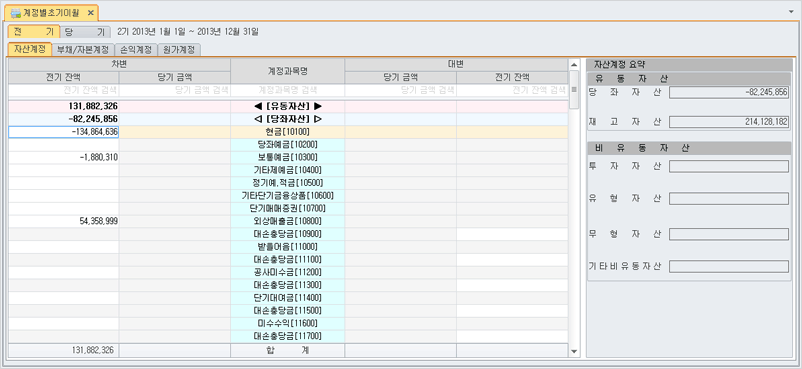This screenshot has height=369, width=802.
Task: Click the 계정과목명 column header
Action: pos(287,71)
